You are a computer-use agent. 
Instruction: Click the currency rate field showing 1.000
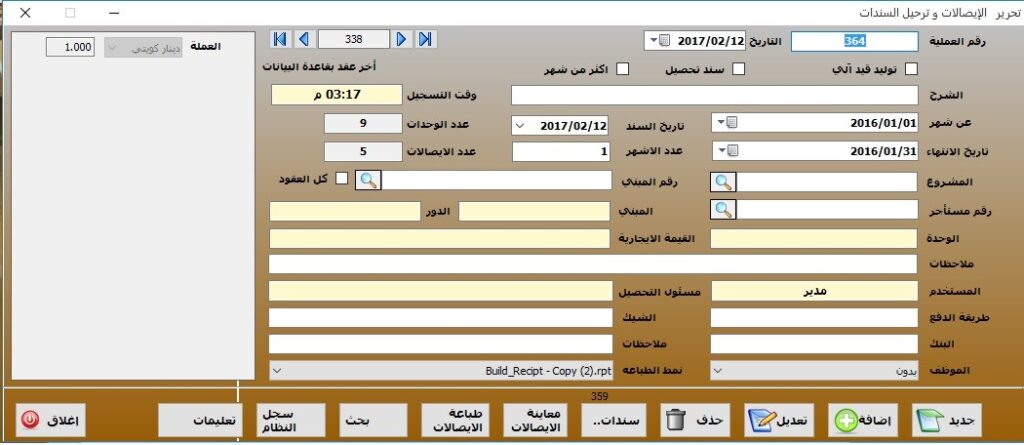[70, 48]
